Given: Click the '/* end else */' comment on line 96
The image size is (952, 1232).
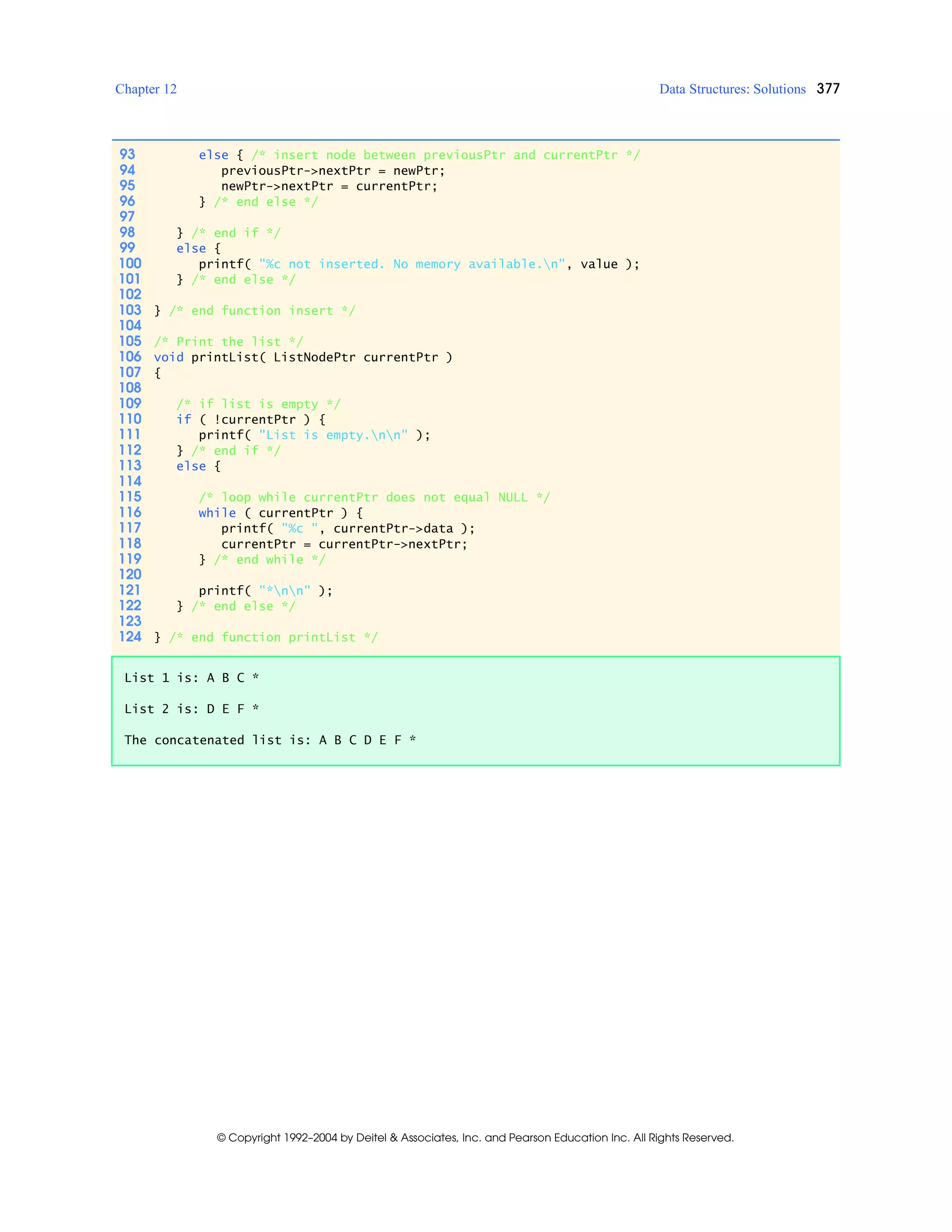Looking at the screenshot, I should [x=266, y=202].
